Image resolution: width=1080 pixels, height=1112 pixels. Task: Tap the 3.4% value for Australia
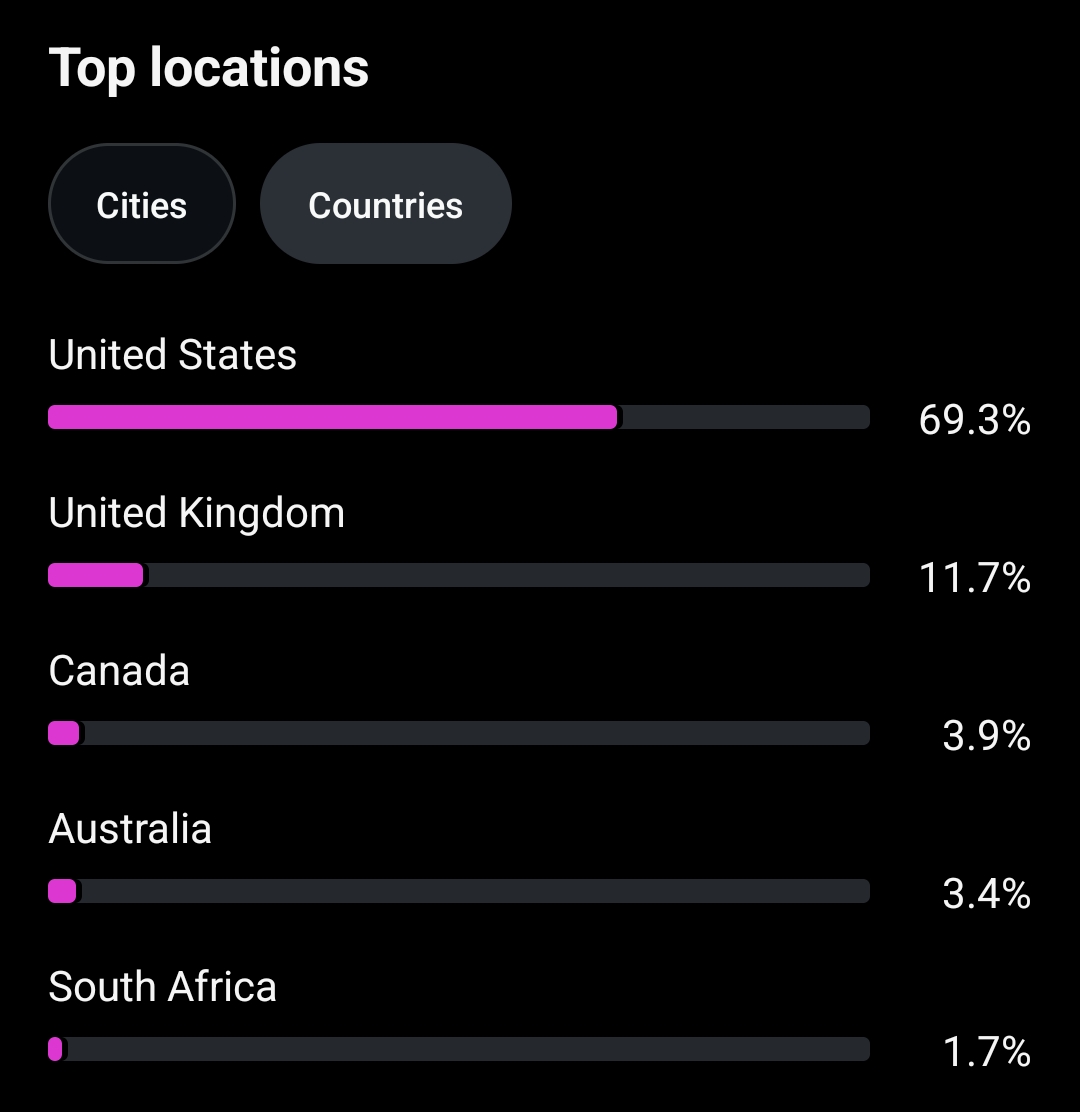pos(986,895)
